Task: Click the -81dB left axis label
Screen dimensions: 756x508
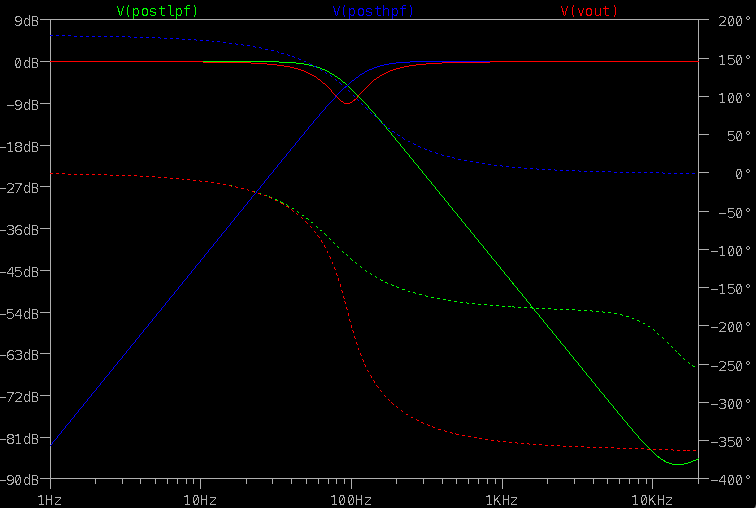Action: (19, 440)
